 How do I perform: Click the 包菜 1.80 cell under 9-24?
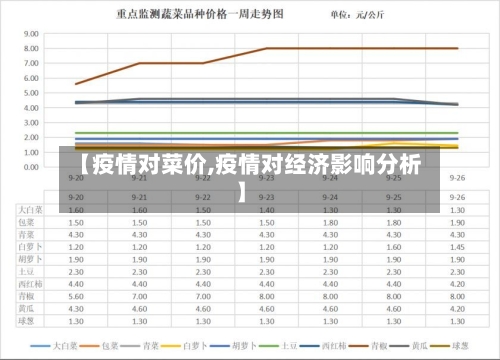[330, 222]
